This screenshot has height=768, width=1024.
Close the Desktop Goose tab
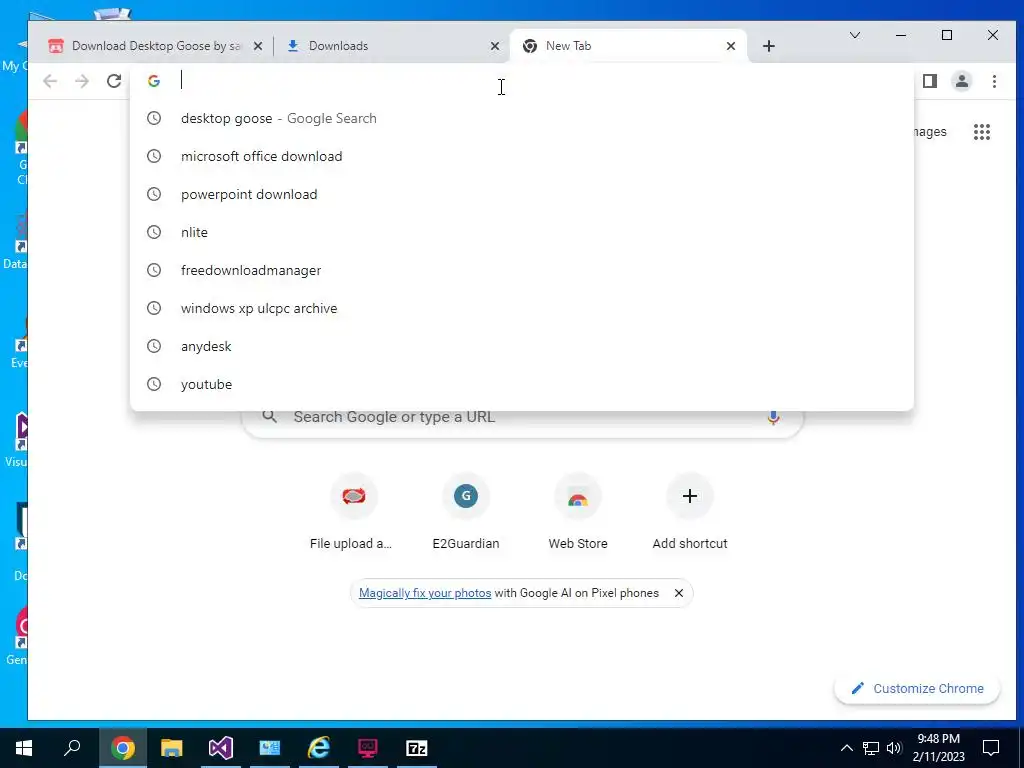tap(258, 46)
